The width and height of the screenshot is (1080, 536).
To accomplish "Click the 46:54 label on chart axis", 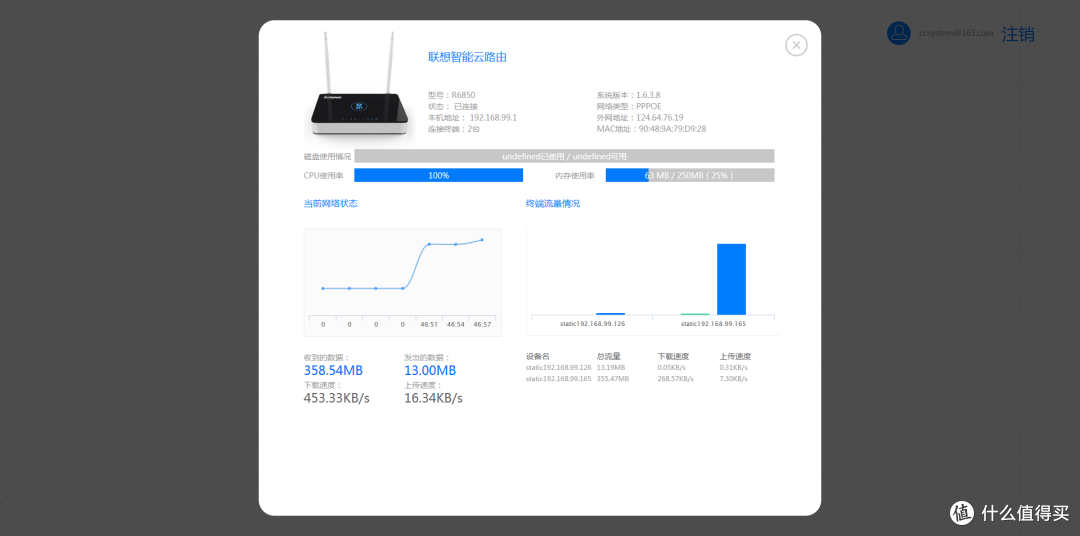I will [455, 324].
